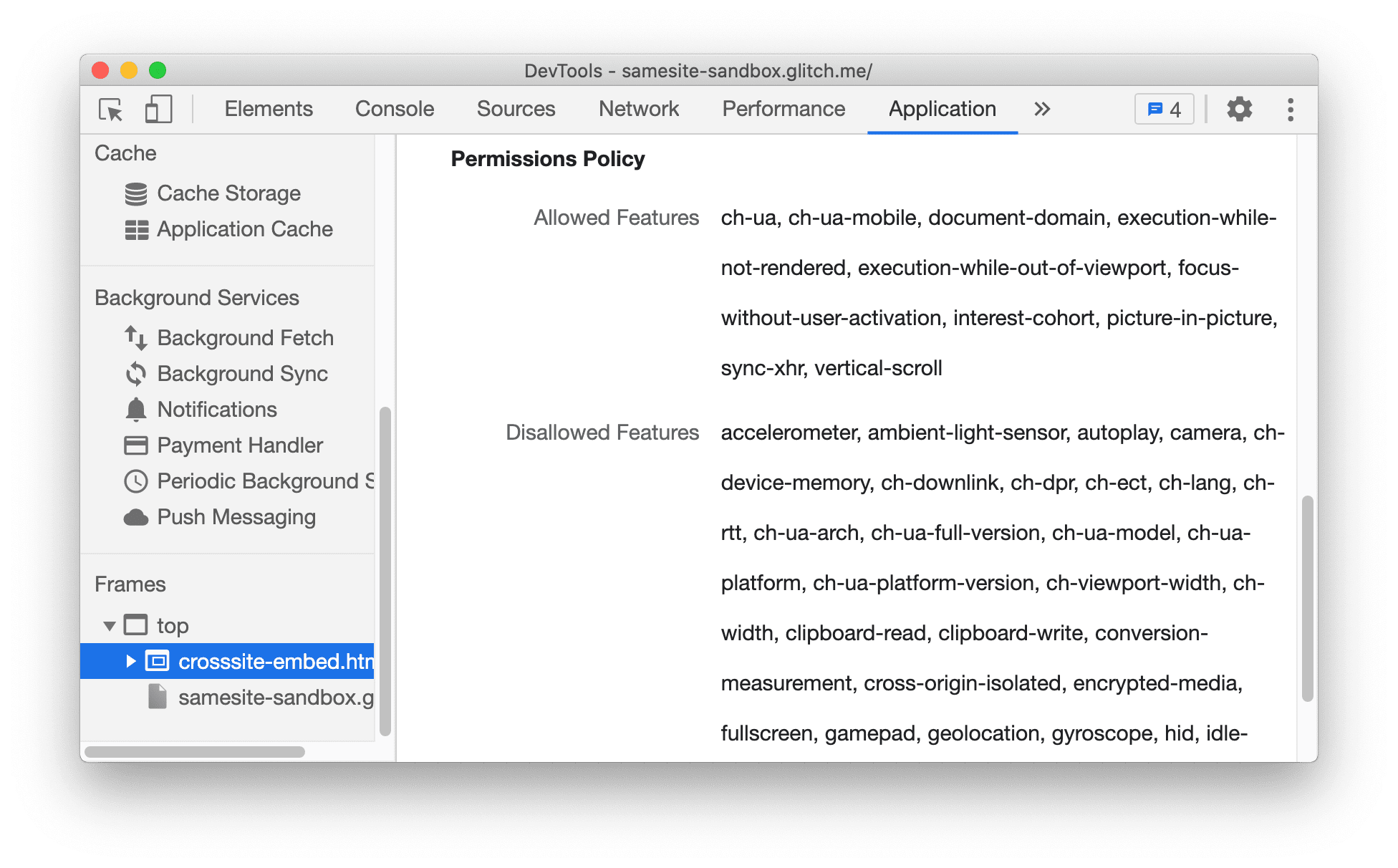This screenshot has width=1398, height=868.
Task: Click Push Messaging background service
Action: [223, 517]
